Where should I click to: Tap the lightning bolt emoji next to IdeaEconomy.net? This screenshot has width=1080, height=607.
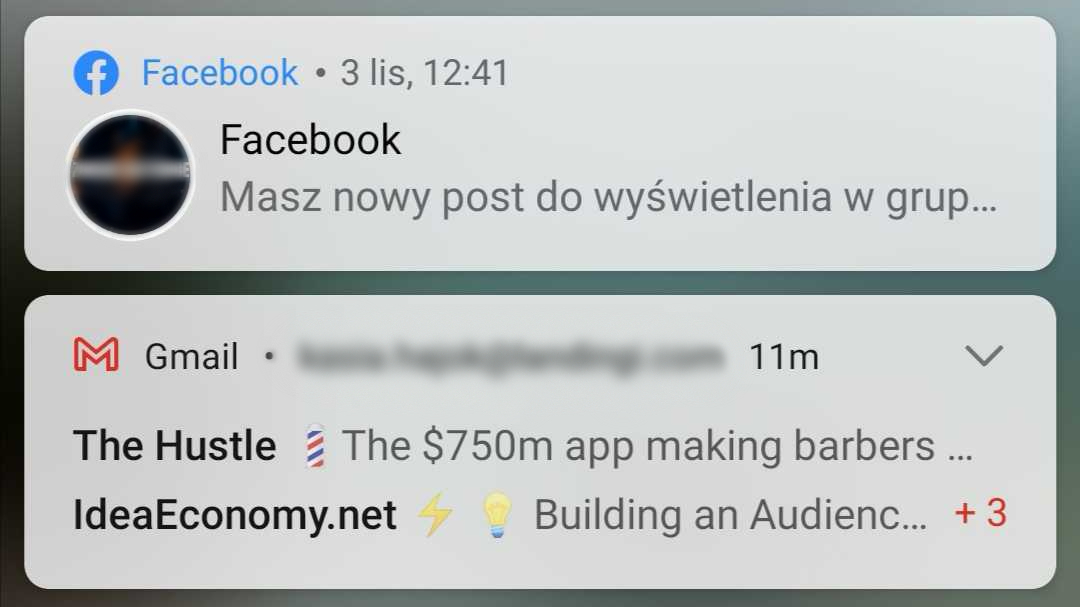[432, 514]
